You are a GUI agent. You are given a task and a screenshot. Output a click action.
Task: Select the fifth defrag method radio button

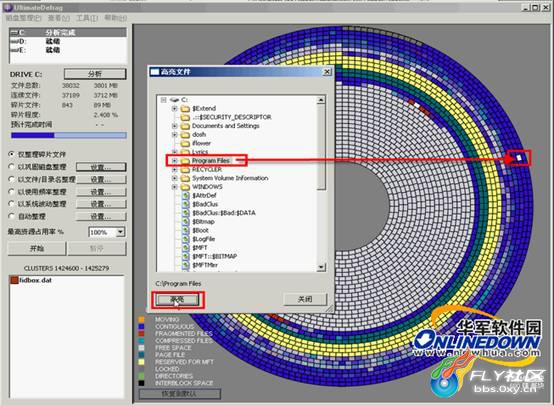(x=12, y=204)
